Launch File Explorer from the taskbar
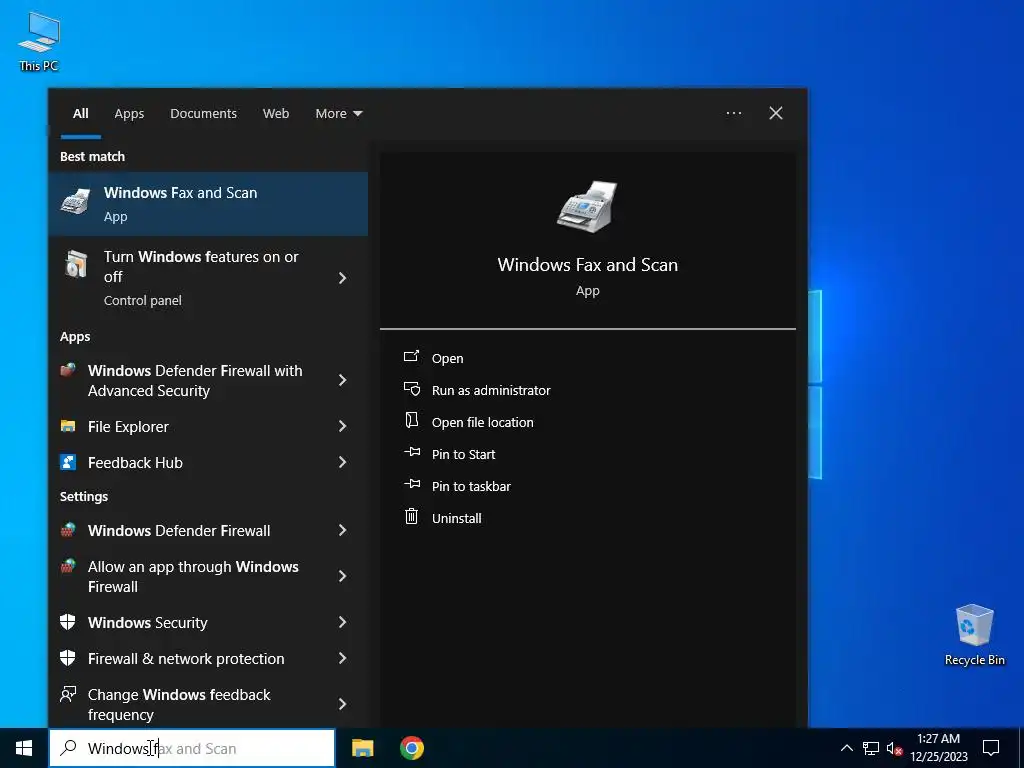The height and width of the screenshot is (768, 1024). pyautogui.click(x=362, y=748)
